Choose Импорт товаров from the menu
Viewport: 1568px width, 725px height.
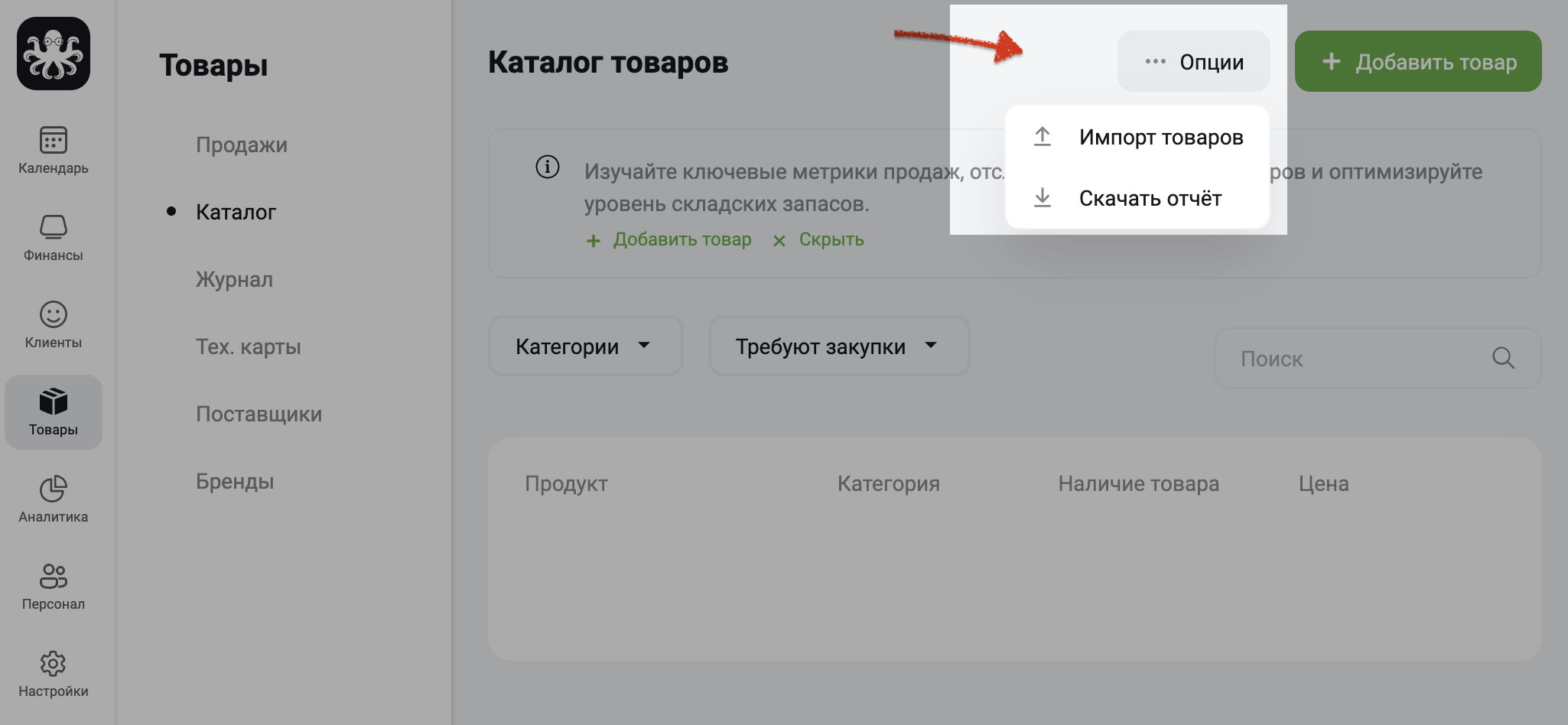[1137, 137]
